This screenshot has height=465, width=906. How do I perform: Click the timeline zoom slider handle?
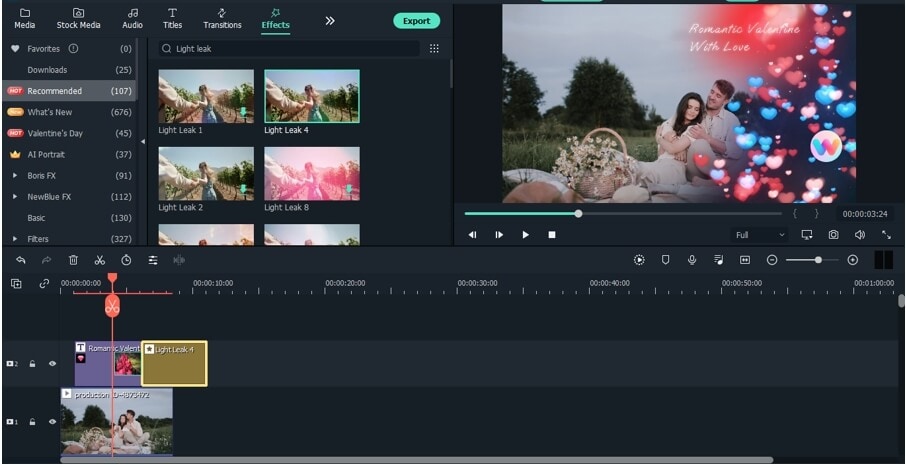click(818, 260)
